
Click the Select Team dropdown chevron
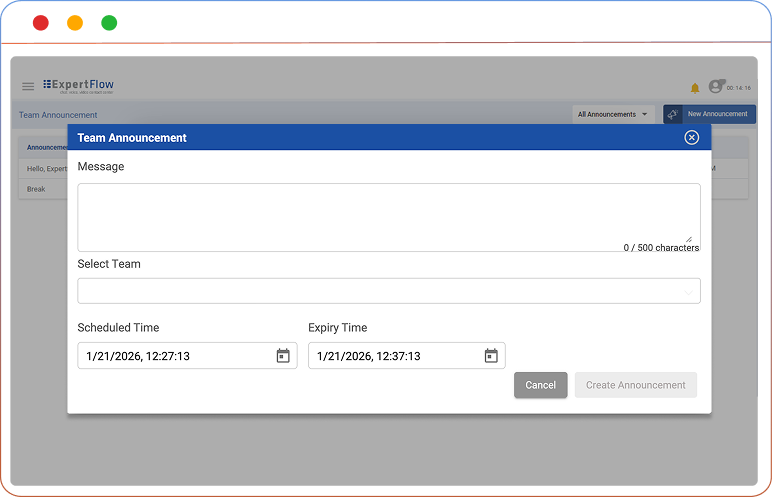pyautogui.click(x=688, y=291)
